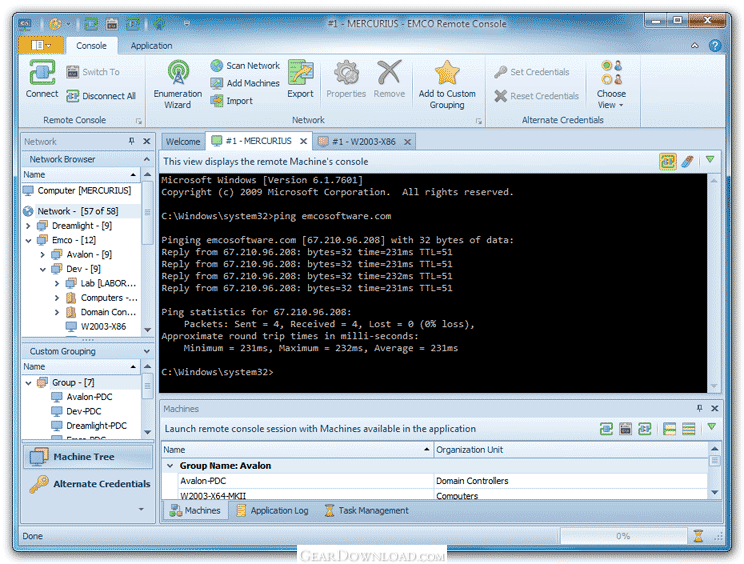Collapse the Emco - [12] node

click(x=28, y=240)
